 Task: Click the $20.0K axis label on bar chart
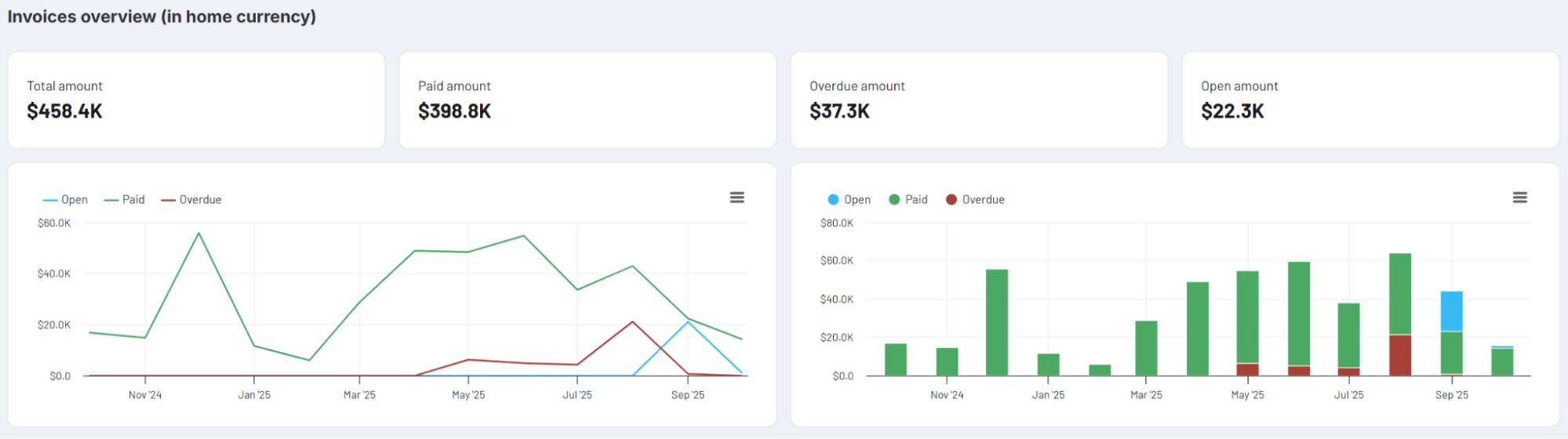pyautogui.click(x=837, y=338)
